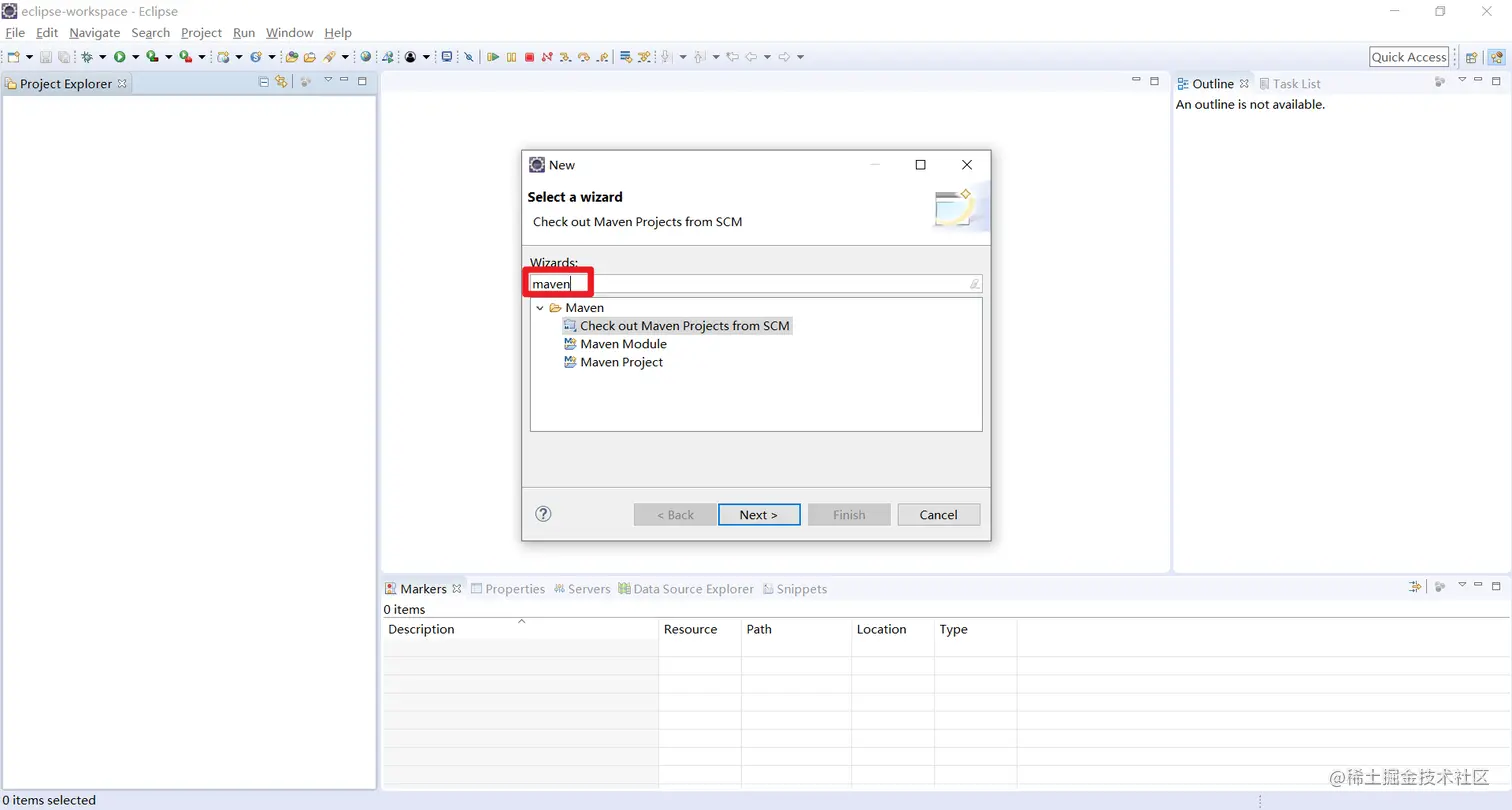The image size is (1512, 810).
Task: Click the disabled Finish button
Action: (849, 515)
